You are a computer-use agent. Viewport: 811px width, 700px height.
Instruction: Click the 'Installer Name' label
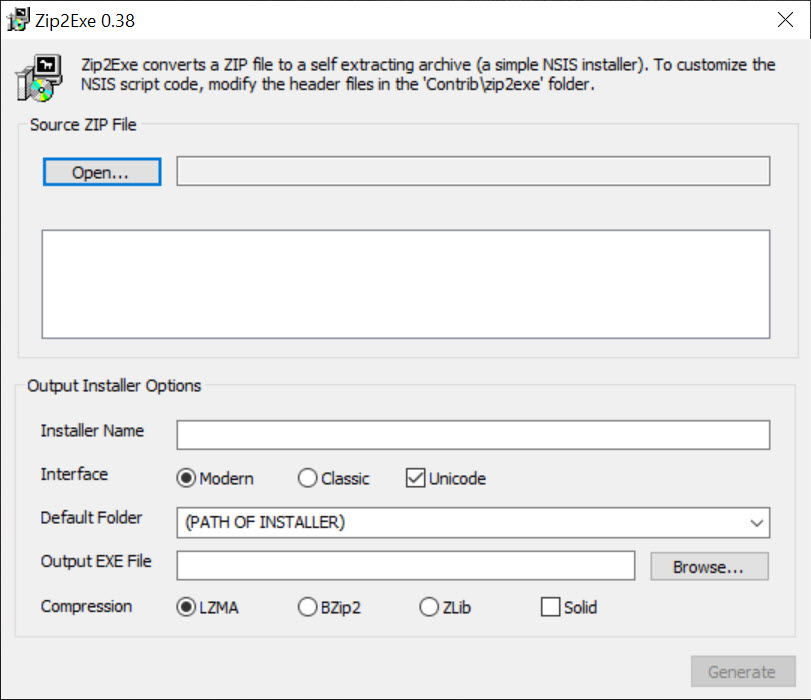point(92,430)
